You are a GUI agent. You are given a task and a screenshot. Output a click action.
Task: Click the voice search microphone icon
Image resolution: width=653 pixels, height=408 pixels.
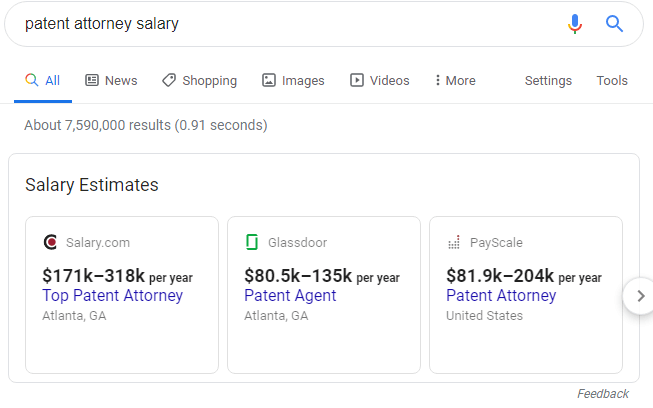tap(575, 24)
